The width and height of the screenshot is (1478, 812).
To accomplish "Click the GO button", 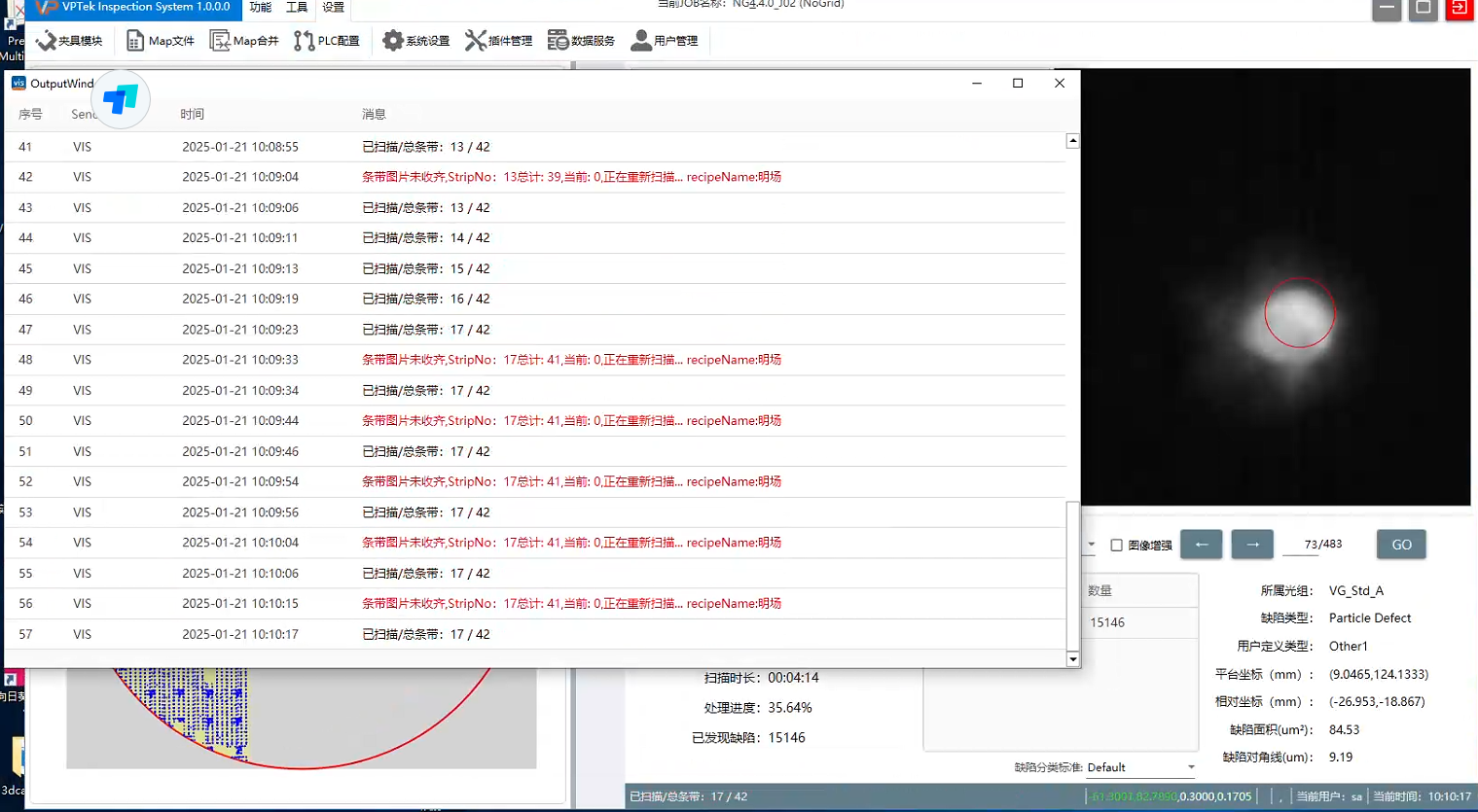I will pyautogui.click(x=1401, y=545).
